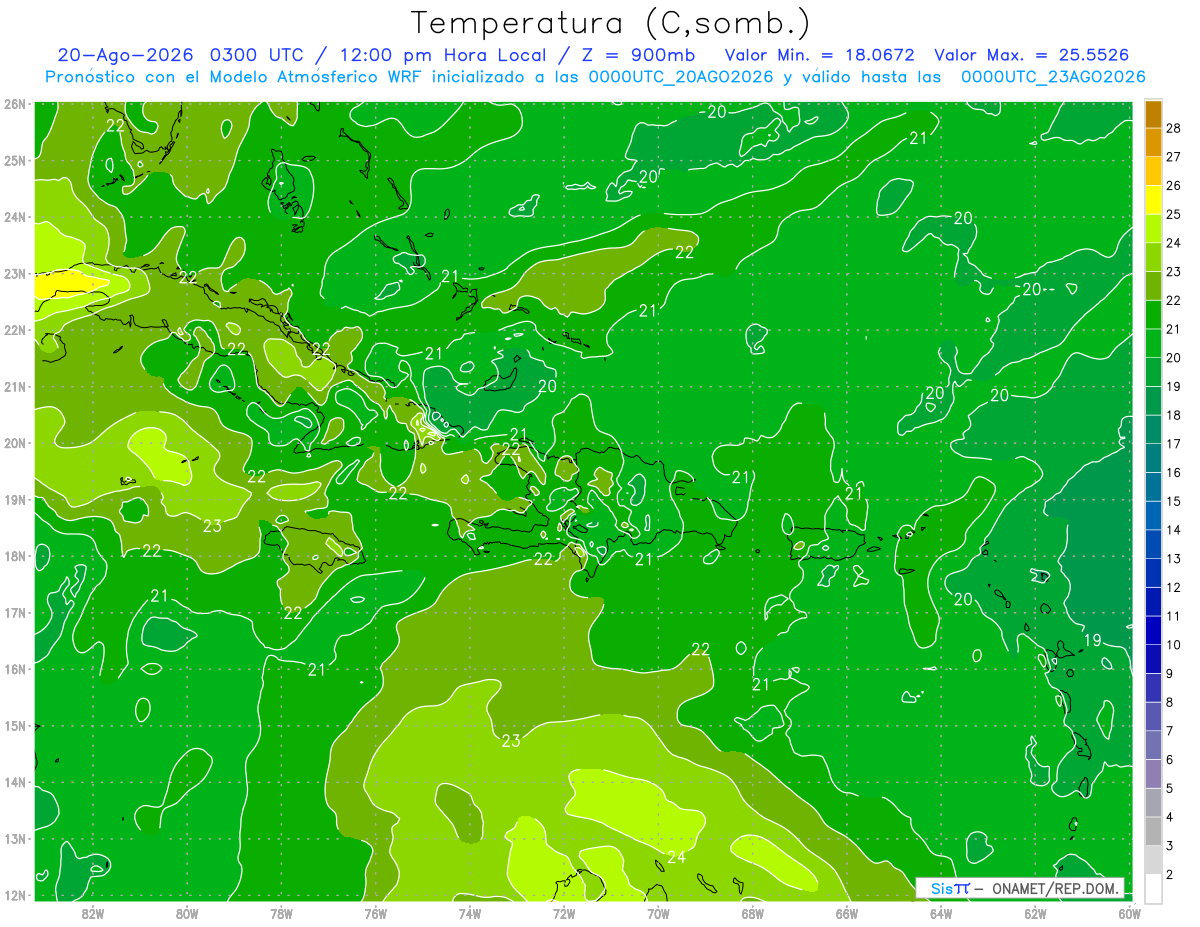
Task: Click the legend swatch between 21 and 22
Action: 1154,314
